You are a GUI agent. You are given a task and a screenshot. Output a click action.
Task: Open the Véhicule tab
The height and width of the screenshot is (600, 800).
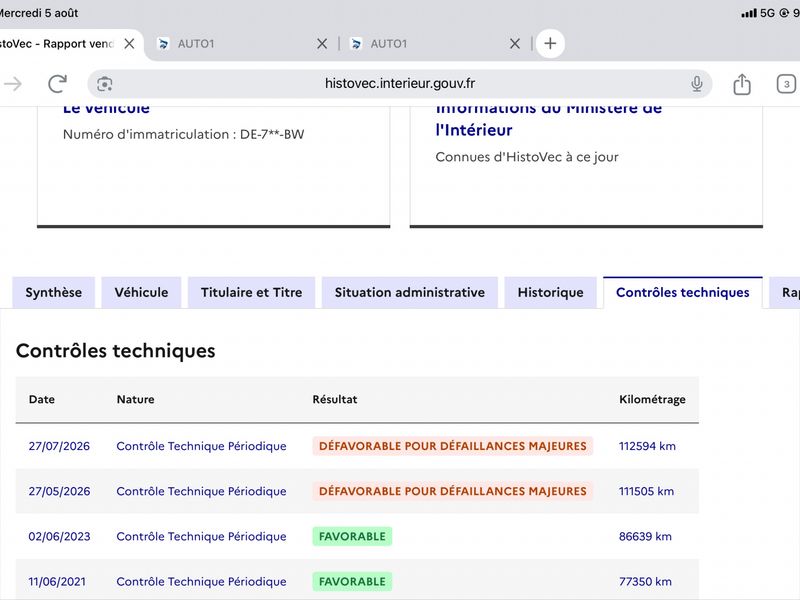coord(141,292)
